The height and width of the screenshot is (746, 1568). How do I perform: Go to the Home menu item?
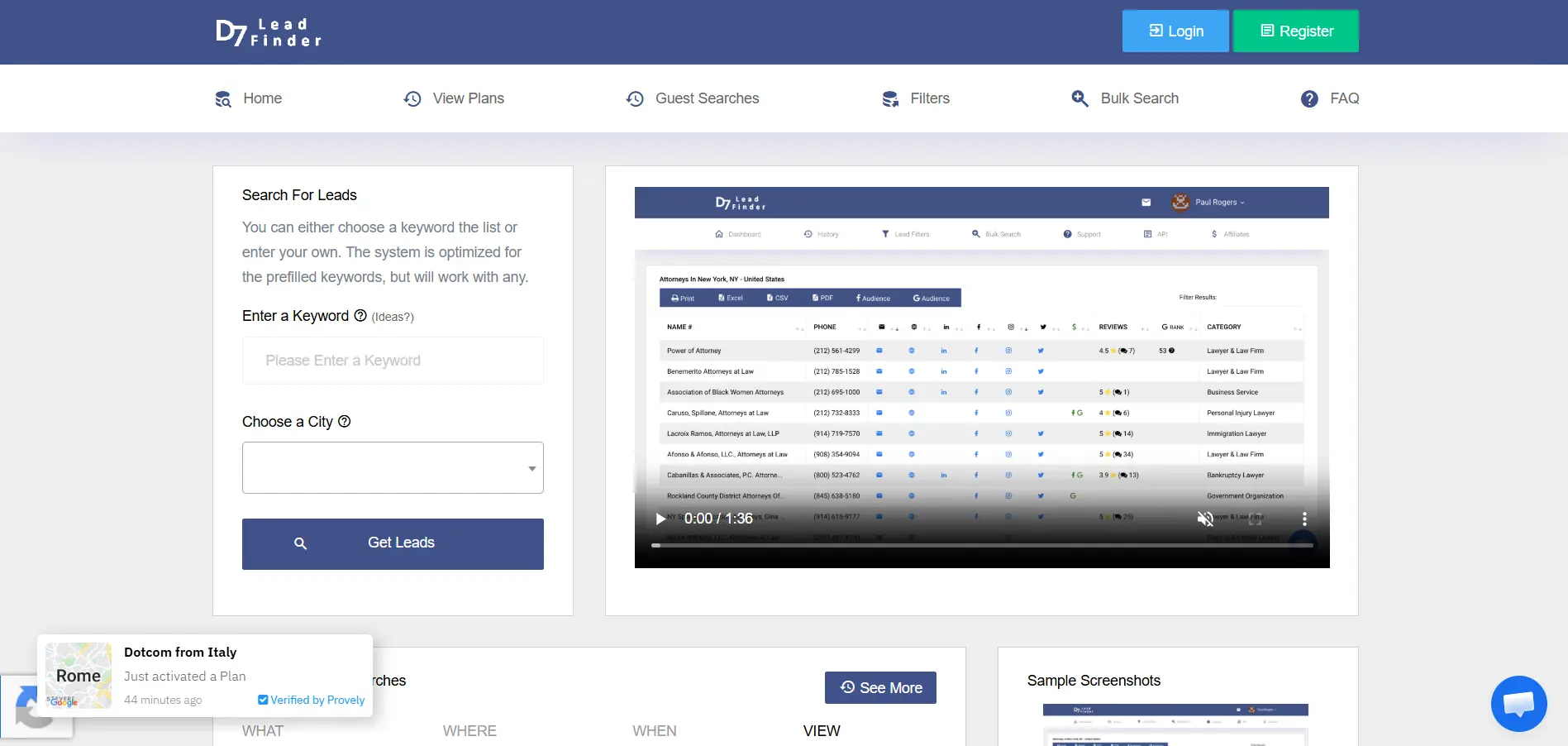[x=249, y=98]
